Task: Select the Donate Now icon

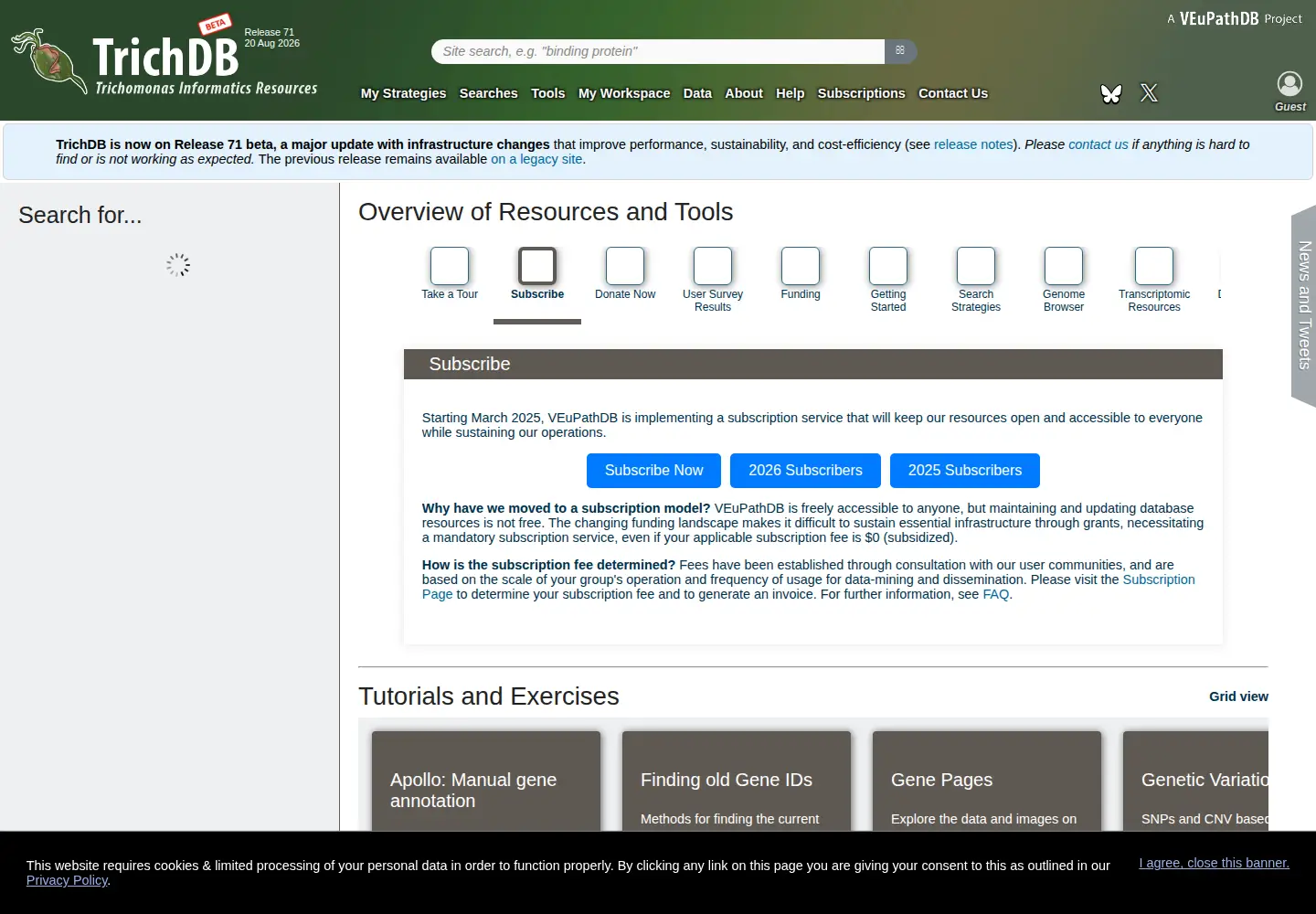Action: [625, 266]
